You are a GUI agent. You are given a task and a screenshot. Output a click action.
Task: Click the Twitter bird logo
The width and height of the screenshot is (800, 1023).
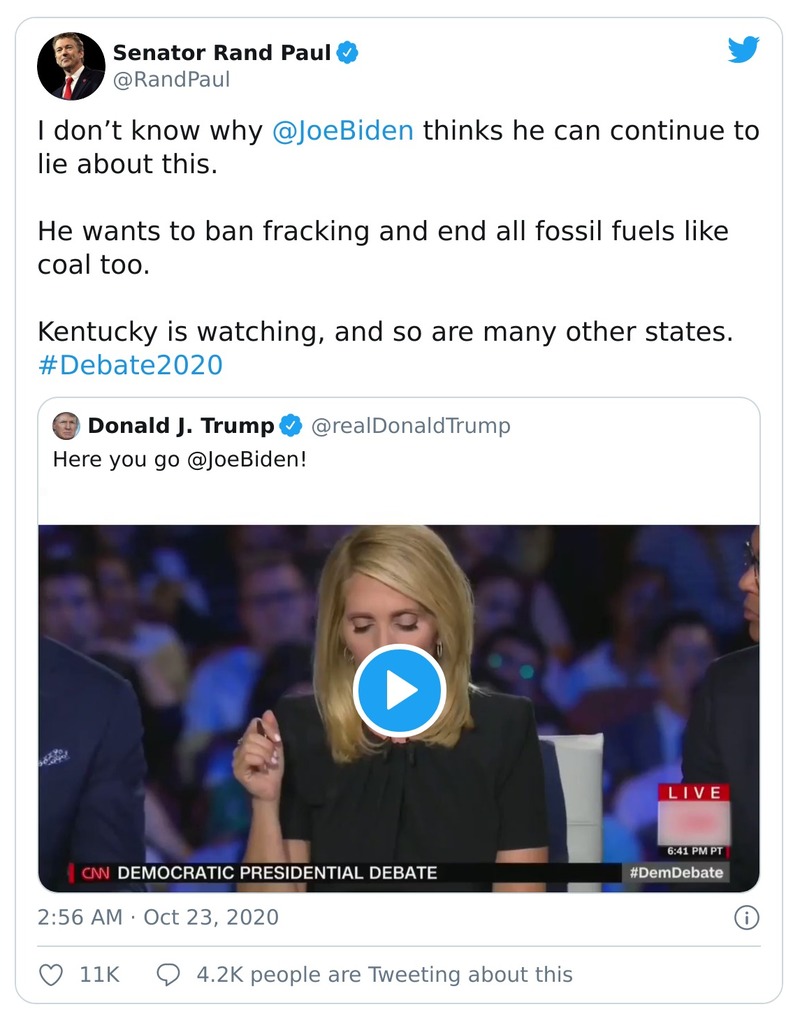click(744, 49)
